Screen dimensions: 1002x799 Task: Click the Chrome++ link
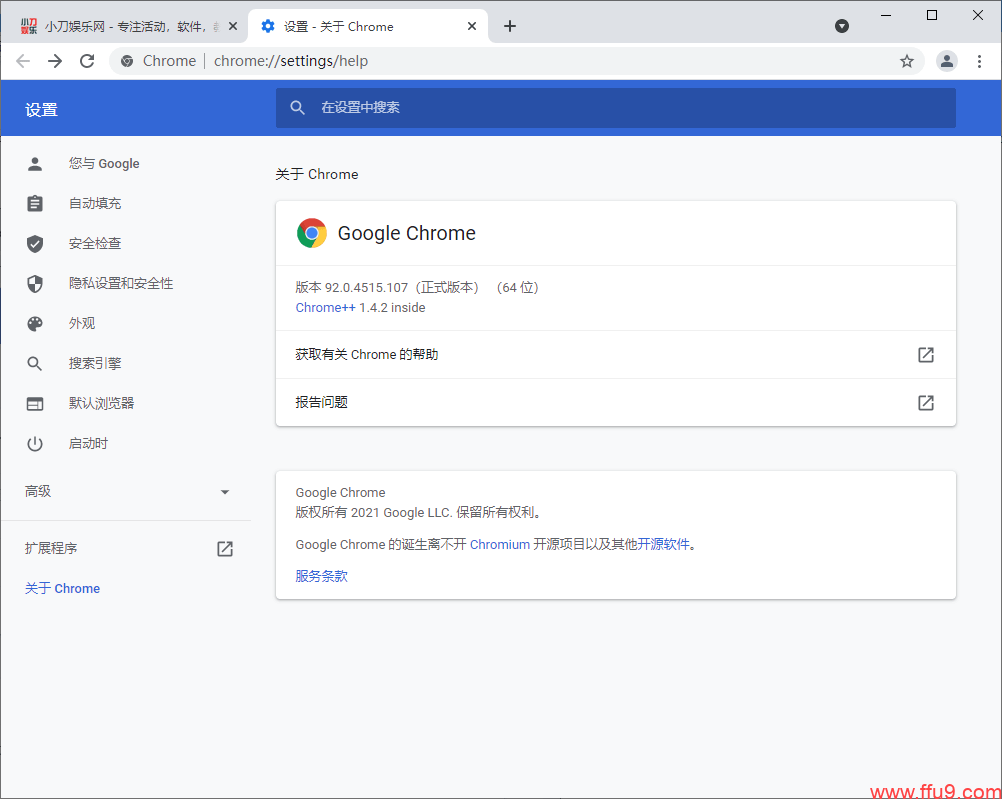(325, 307)
